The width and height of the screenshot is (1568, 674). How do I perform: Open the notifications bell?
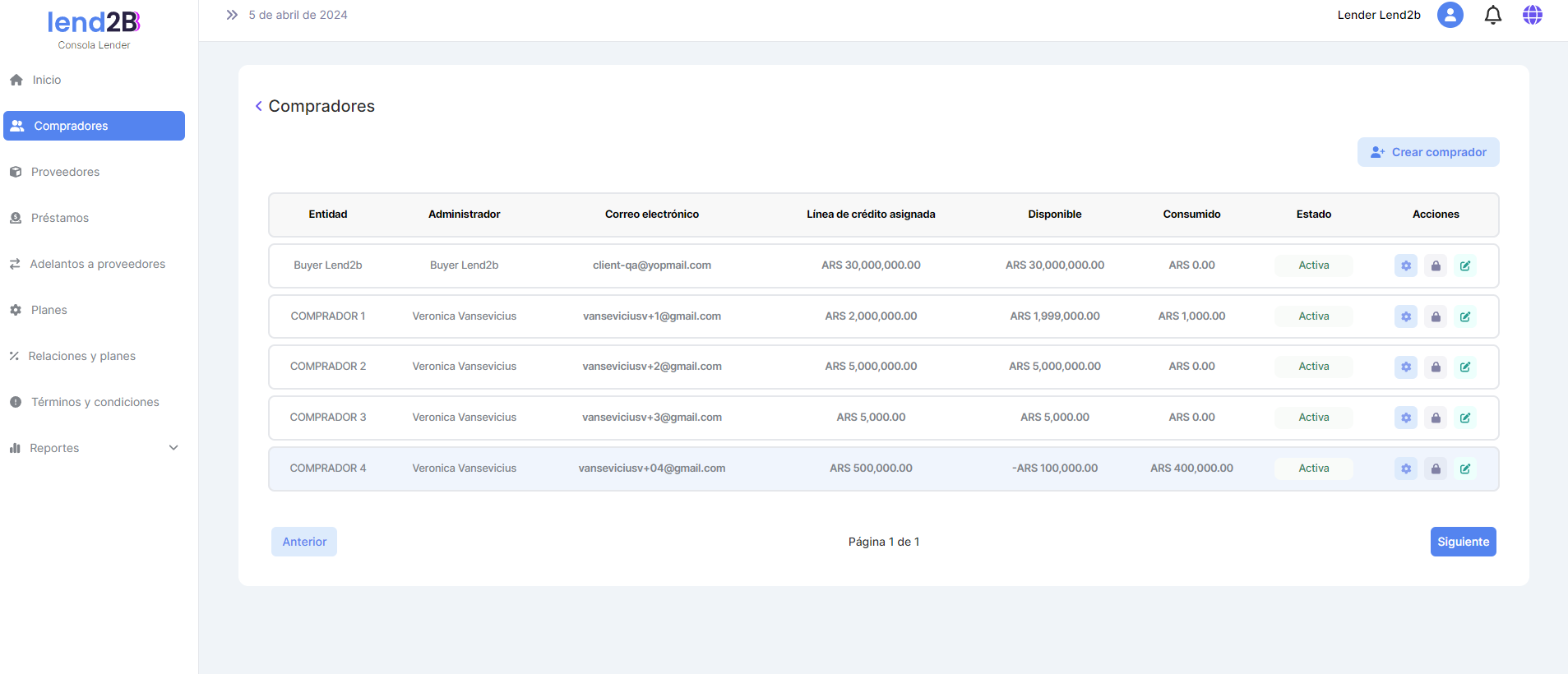click(1492, 15)
